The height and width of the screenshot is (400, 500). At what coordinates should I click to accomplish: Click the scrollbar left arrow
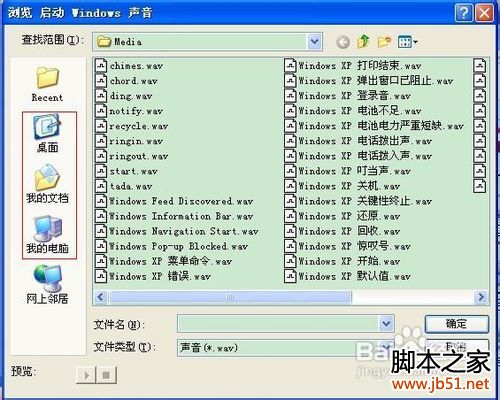tap(101, 297)
